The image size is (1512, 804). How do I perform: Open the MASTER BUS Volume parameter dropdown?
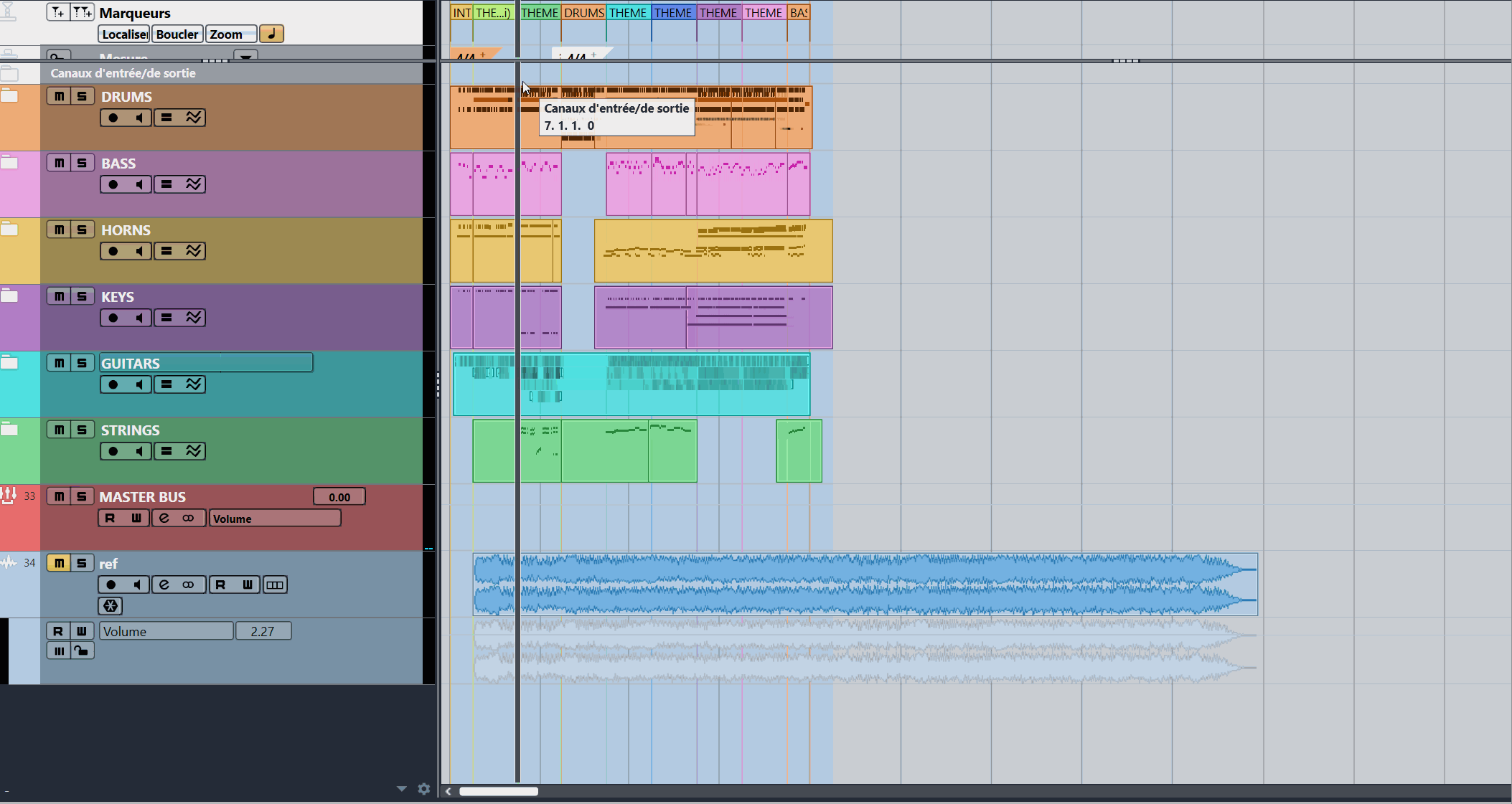(274, 519)
